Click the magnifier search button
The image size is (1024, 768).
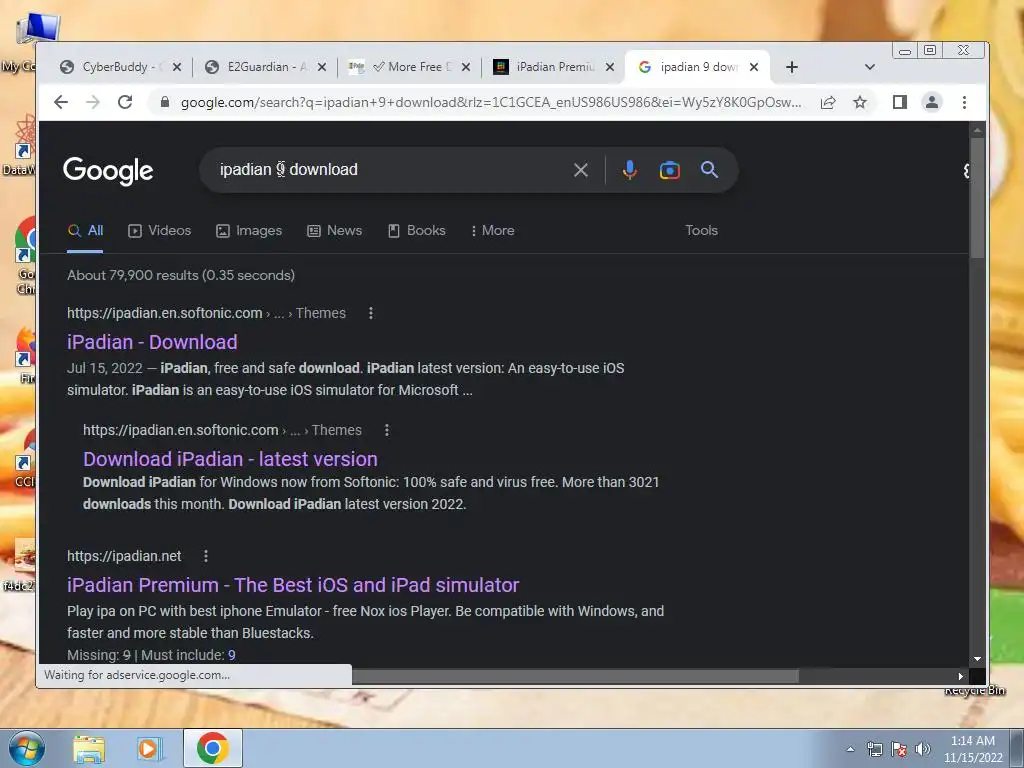709,170
